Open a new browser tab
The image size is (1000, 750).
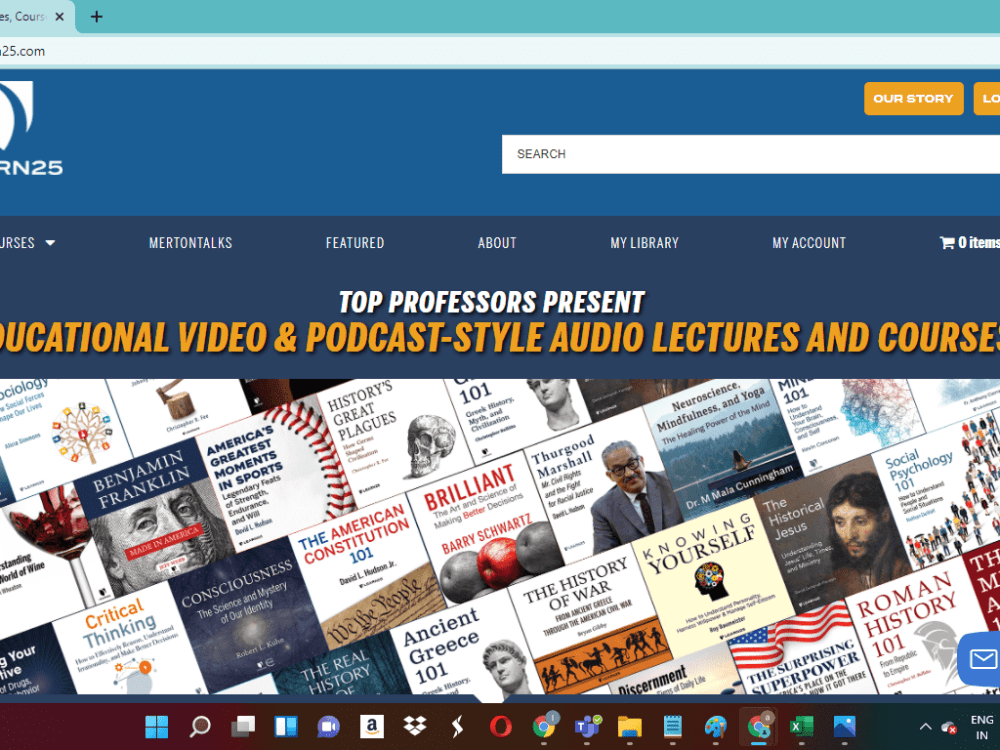click(x=96, y=17)
